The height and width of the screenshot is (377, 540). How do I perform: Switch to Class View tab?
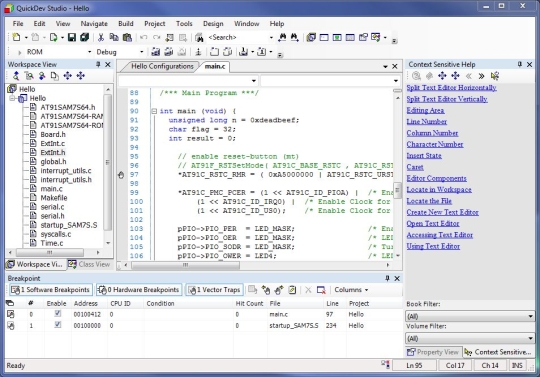tap(90, 264)
